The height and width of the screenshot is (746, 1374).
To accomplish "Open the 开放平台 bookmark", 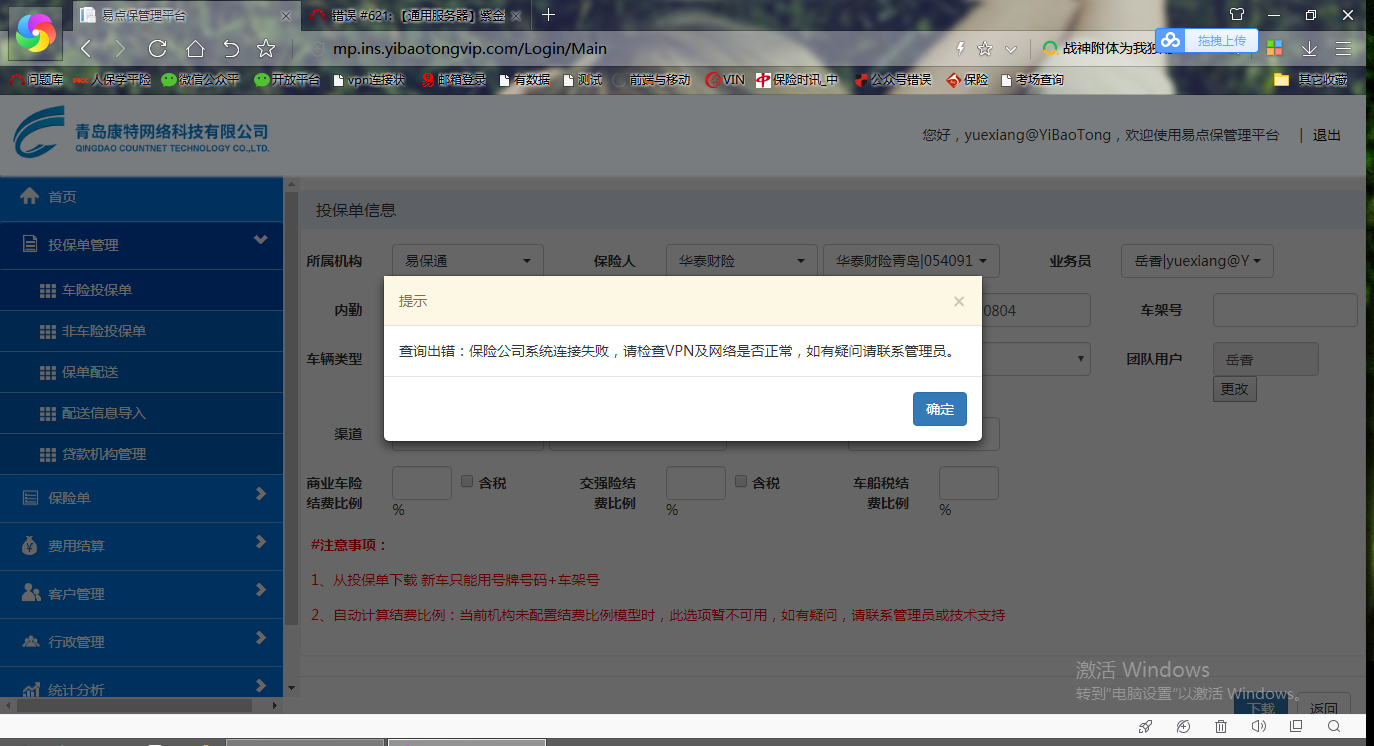I will point(287,80).
